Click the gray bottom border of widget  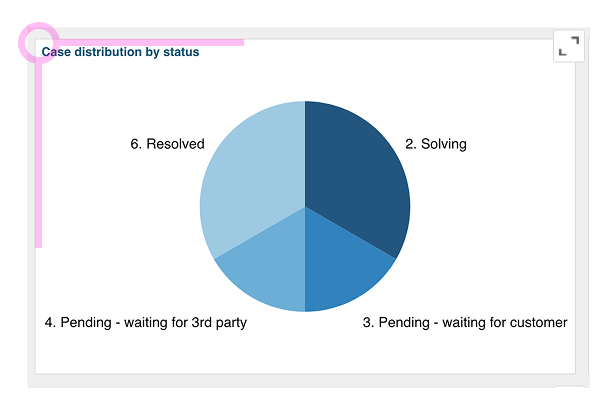click(300, 379)
